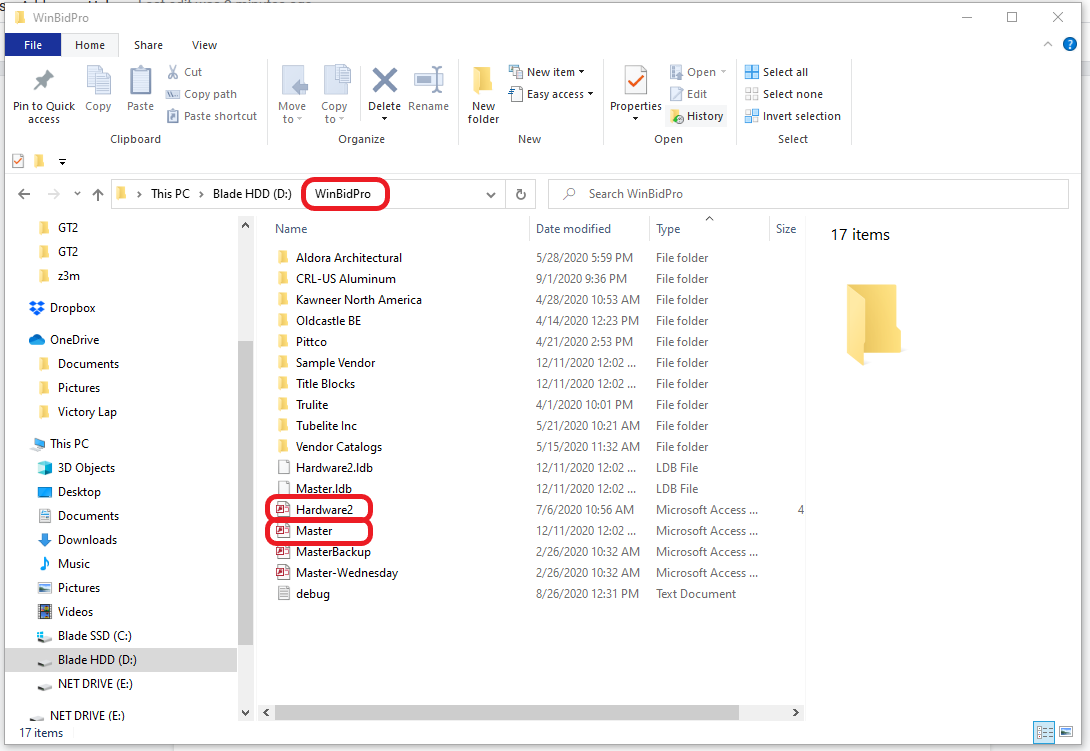Screen dimensions: 1090x751
Task: Refresh the WinBidPro folder view
Action: tap(521, 194)
